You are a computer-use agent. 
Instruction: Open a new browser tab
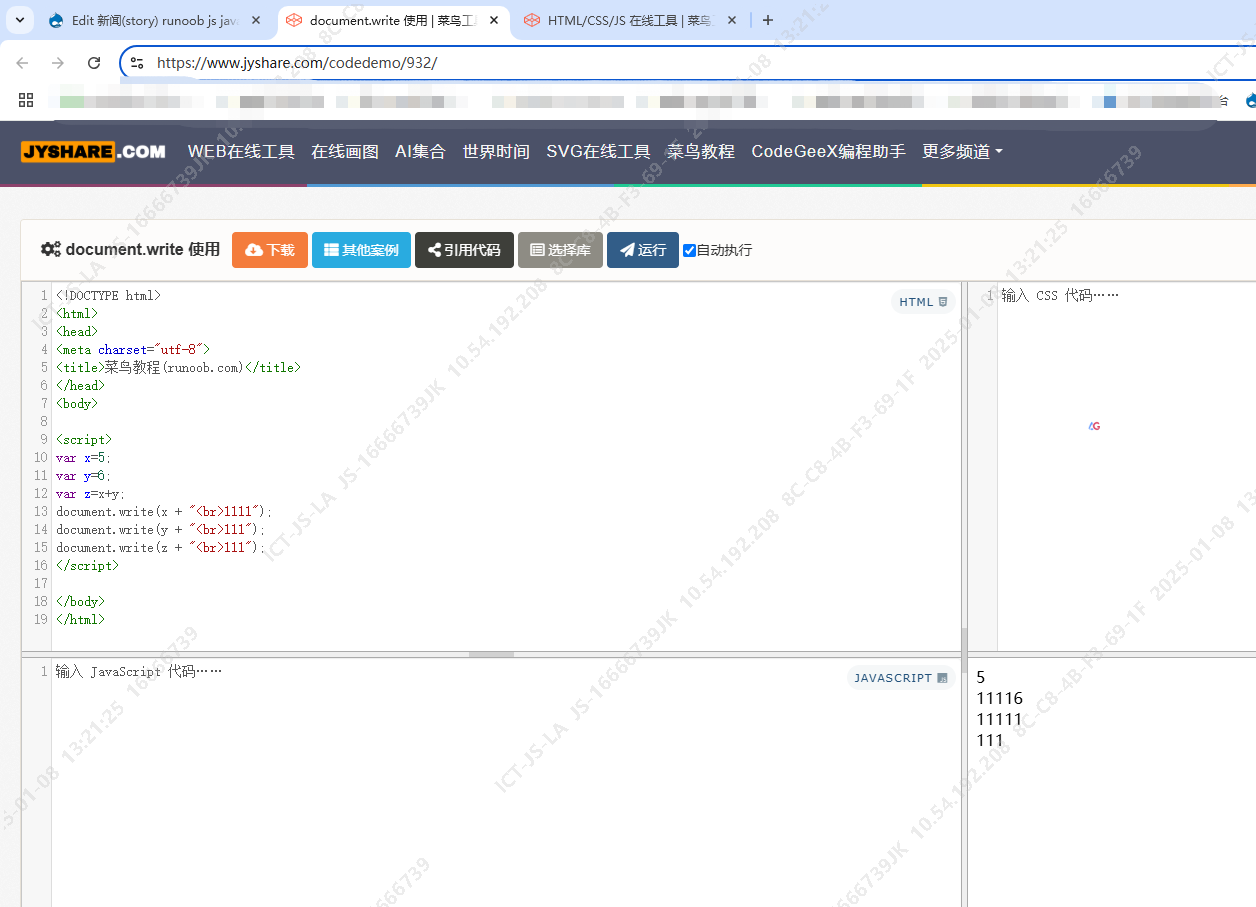pyautogui.click(x=768, y=20)
